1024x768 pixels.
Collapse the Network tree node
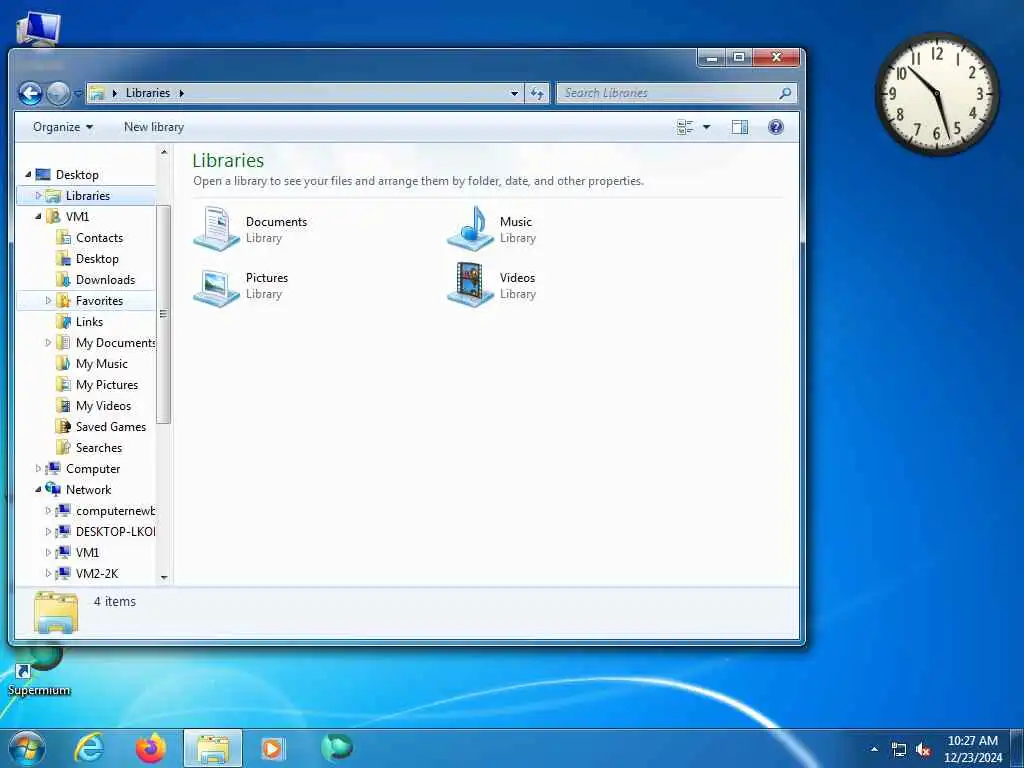click(x=38, y=489)
